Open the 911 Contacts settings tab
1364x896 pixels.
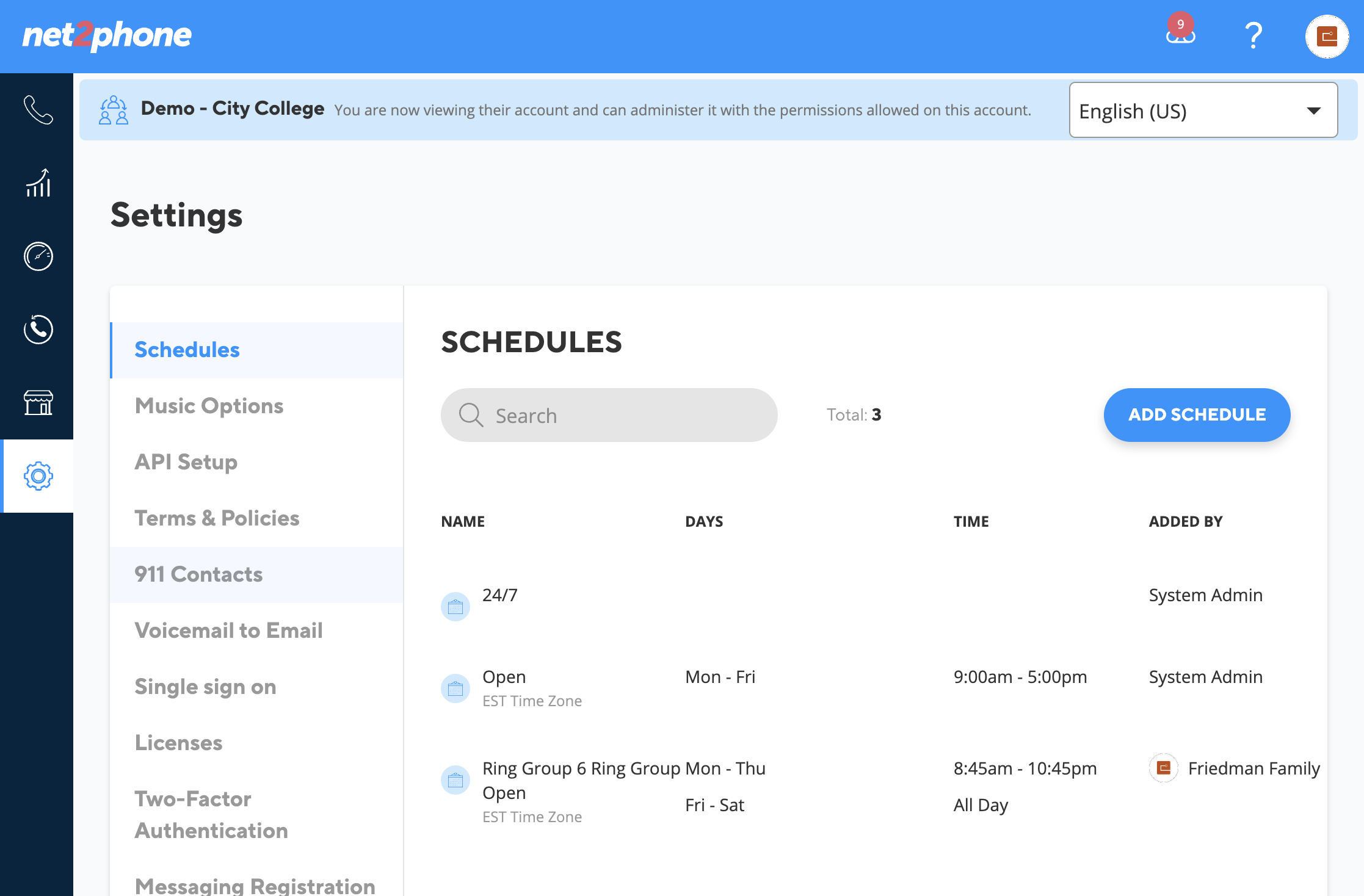[198, 574]
